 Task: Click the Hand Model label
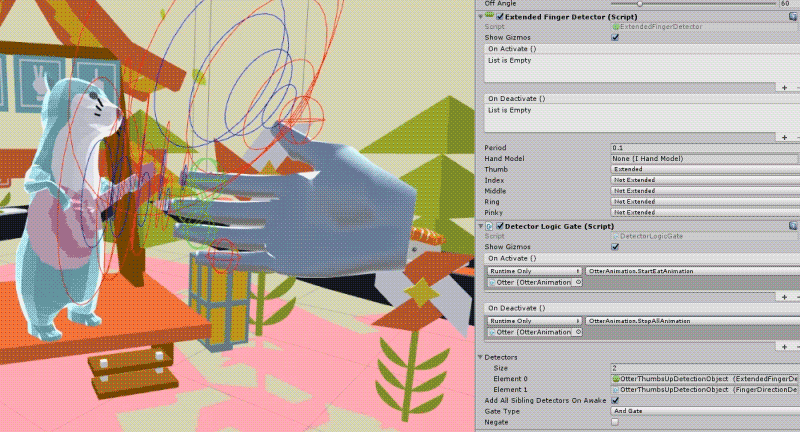coord(504,159)
